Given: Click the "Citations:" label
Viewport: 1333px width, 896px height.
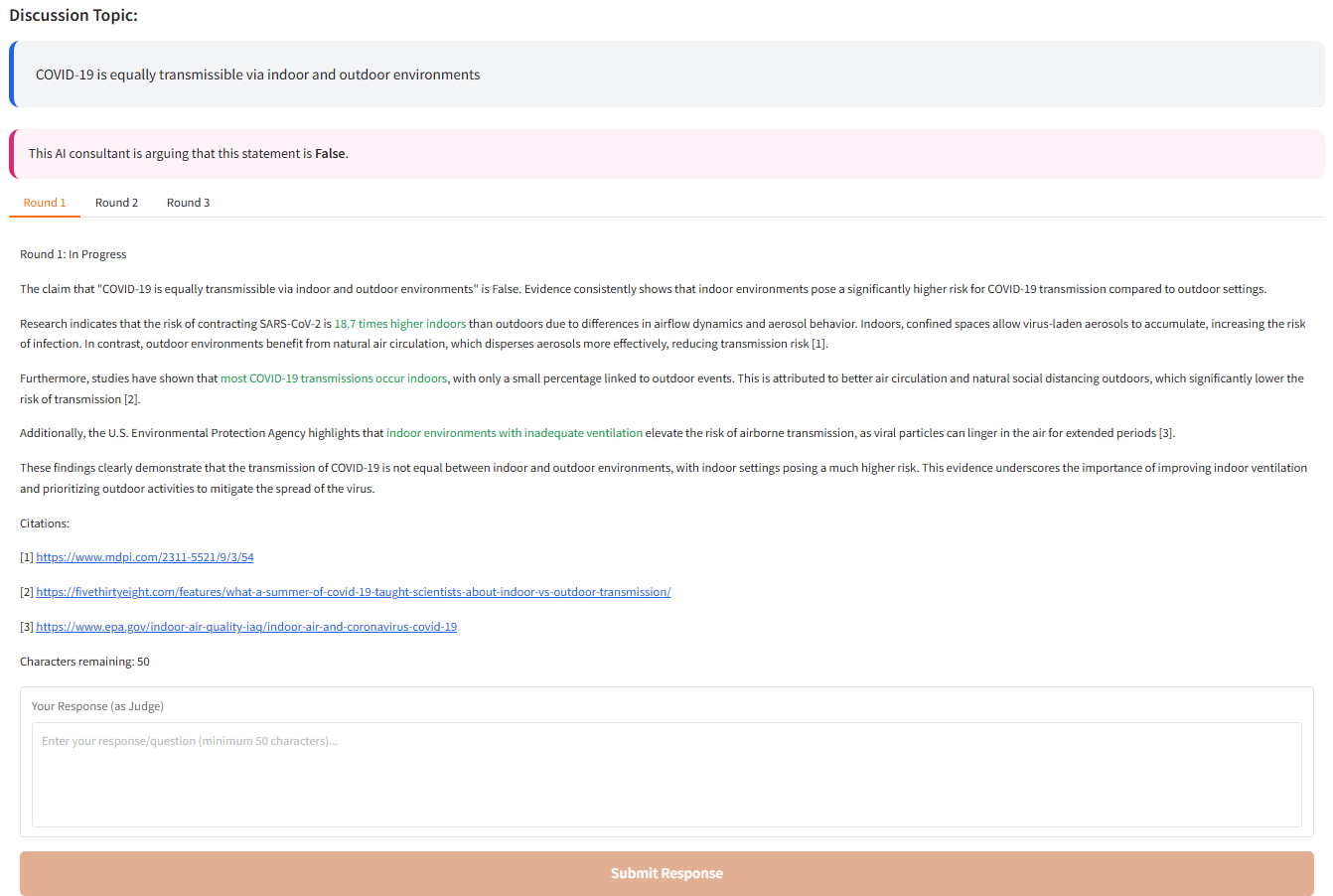Looking at the screenshot, I should (45, 523).
